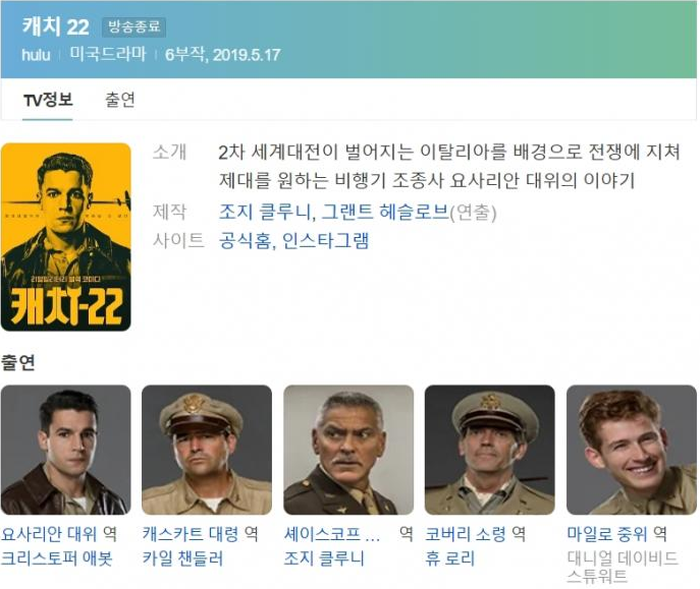Click the 코버리 소령 역 role link
This screenshot has width=700, height=589.
point(475,534)
